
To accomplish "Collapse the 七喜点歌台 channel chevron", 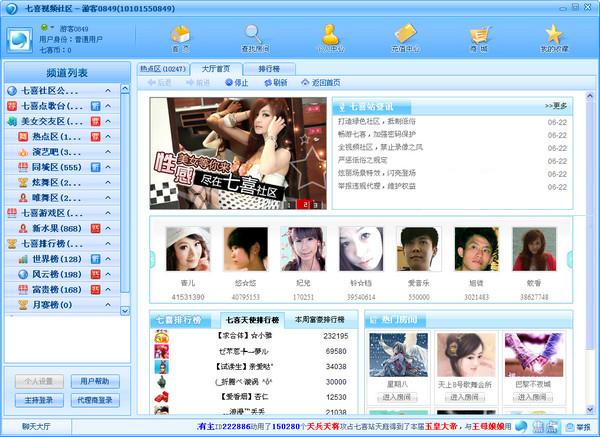I will (108, 106).
